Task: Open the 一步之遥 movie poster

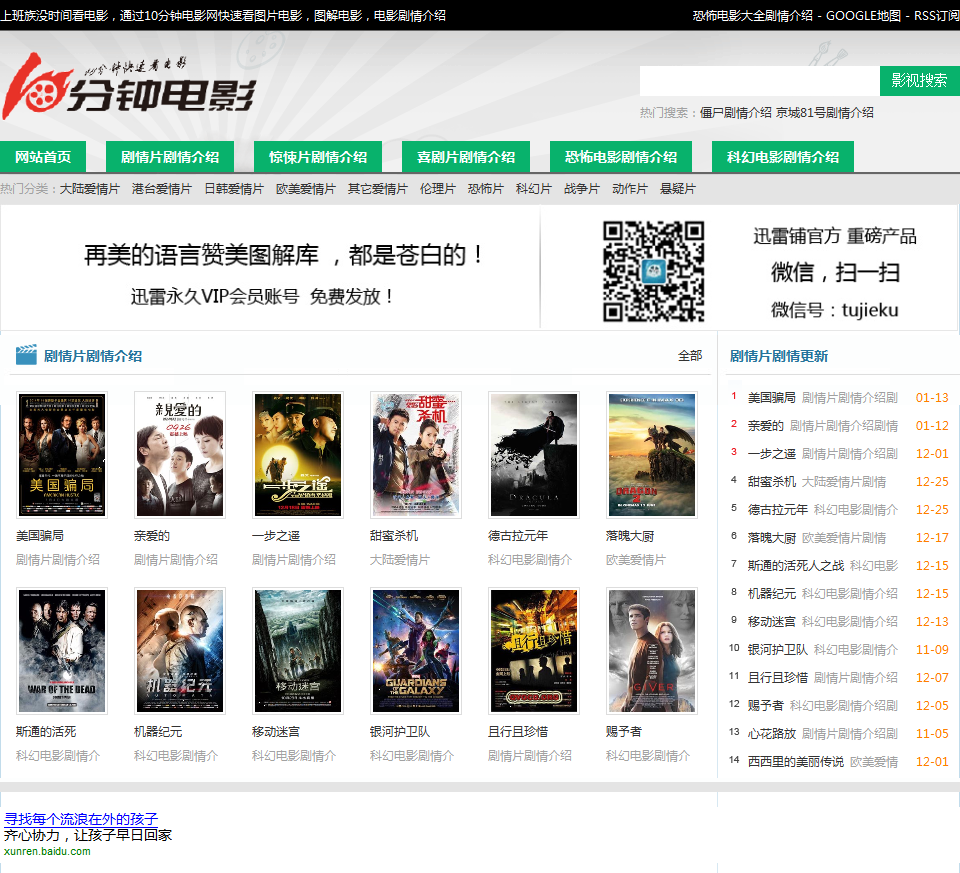Action: (x=298, y=455)
